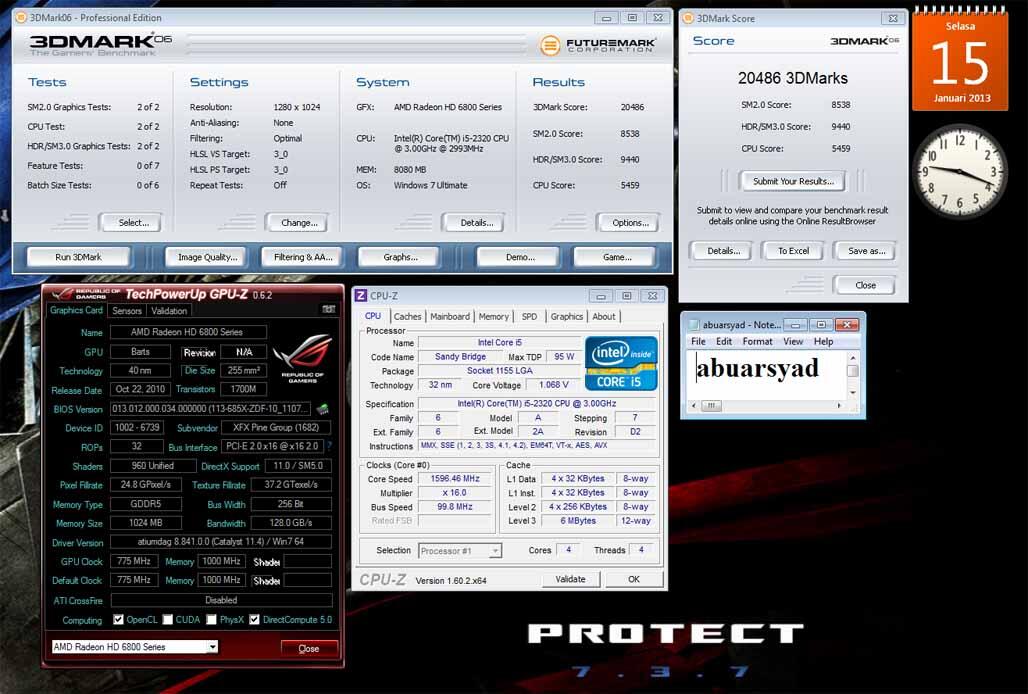Click the Run 3DMark button
Viewport: 1028px width, 694px height.
pyautogui.click(x=79, y=257)
